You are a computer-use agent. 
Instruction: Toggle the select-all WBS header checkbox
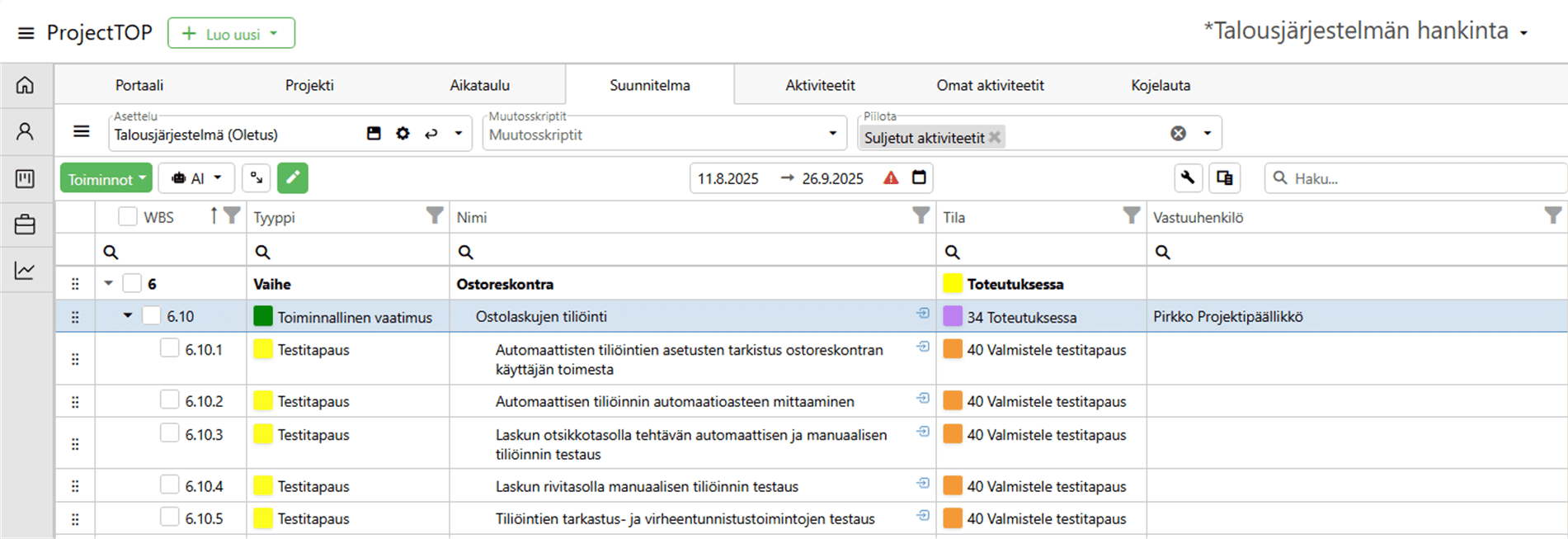click(x=127, y=217)
